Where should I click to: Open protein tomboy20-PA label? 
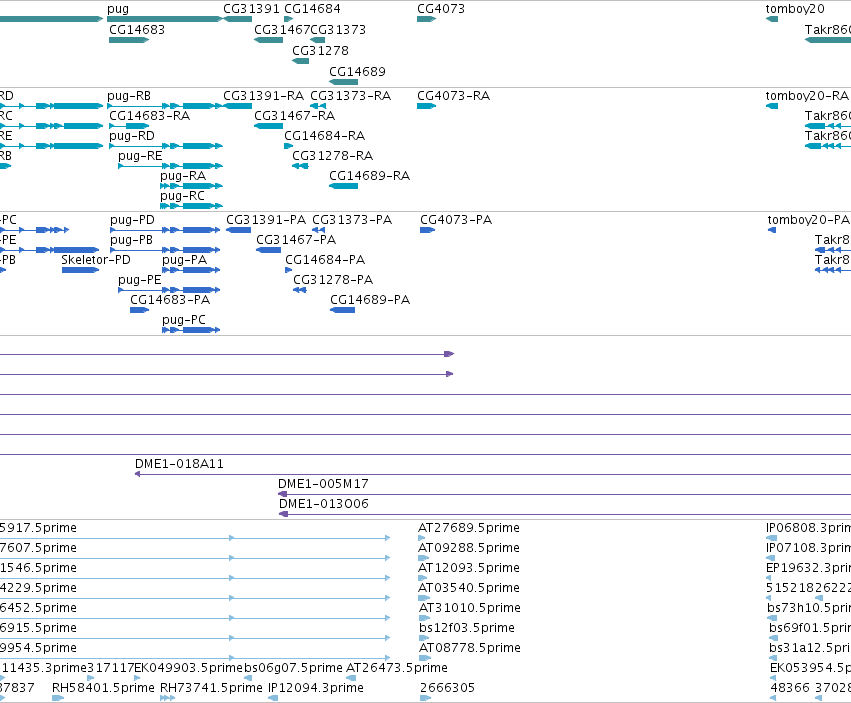click(808, 220)
